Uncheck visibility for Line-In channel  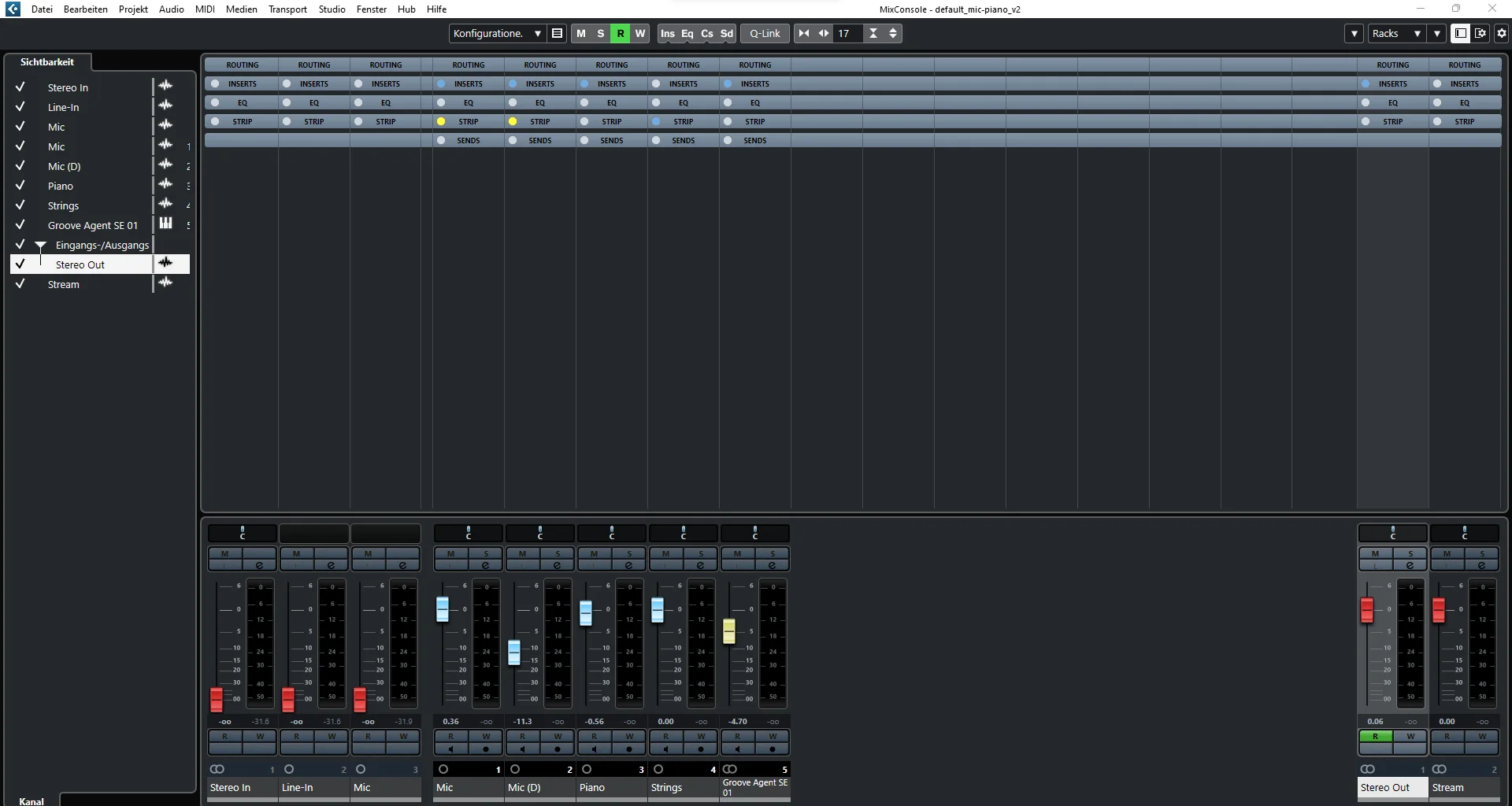tap(20, 107)
